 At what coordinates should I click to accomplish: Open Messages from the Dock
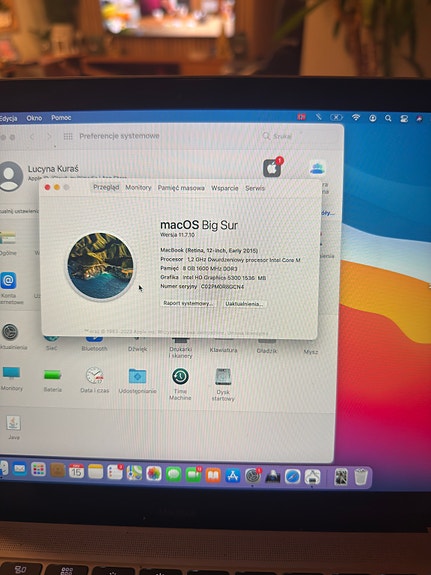174,475
